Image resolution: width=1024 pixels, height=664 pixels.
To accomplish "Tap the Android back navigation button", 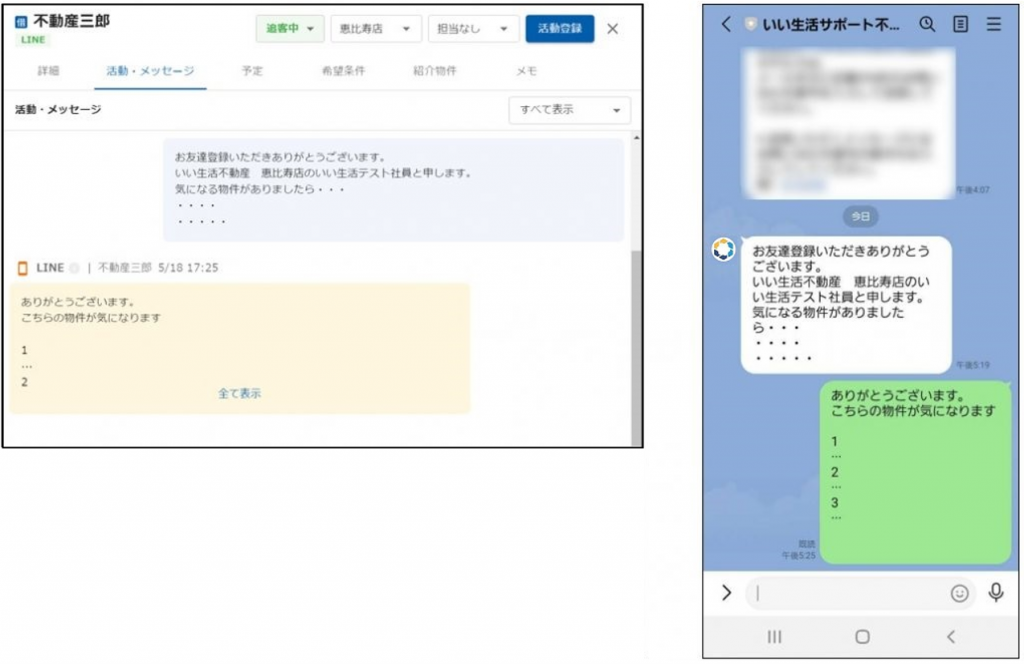I will pos(951,637).
